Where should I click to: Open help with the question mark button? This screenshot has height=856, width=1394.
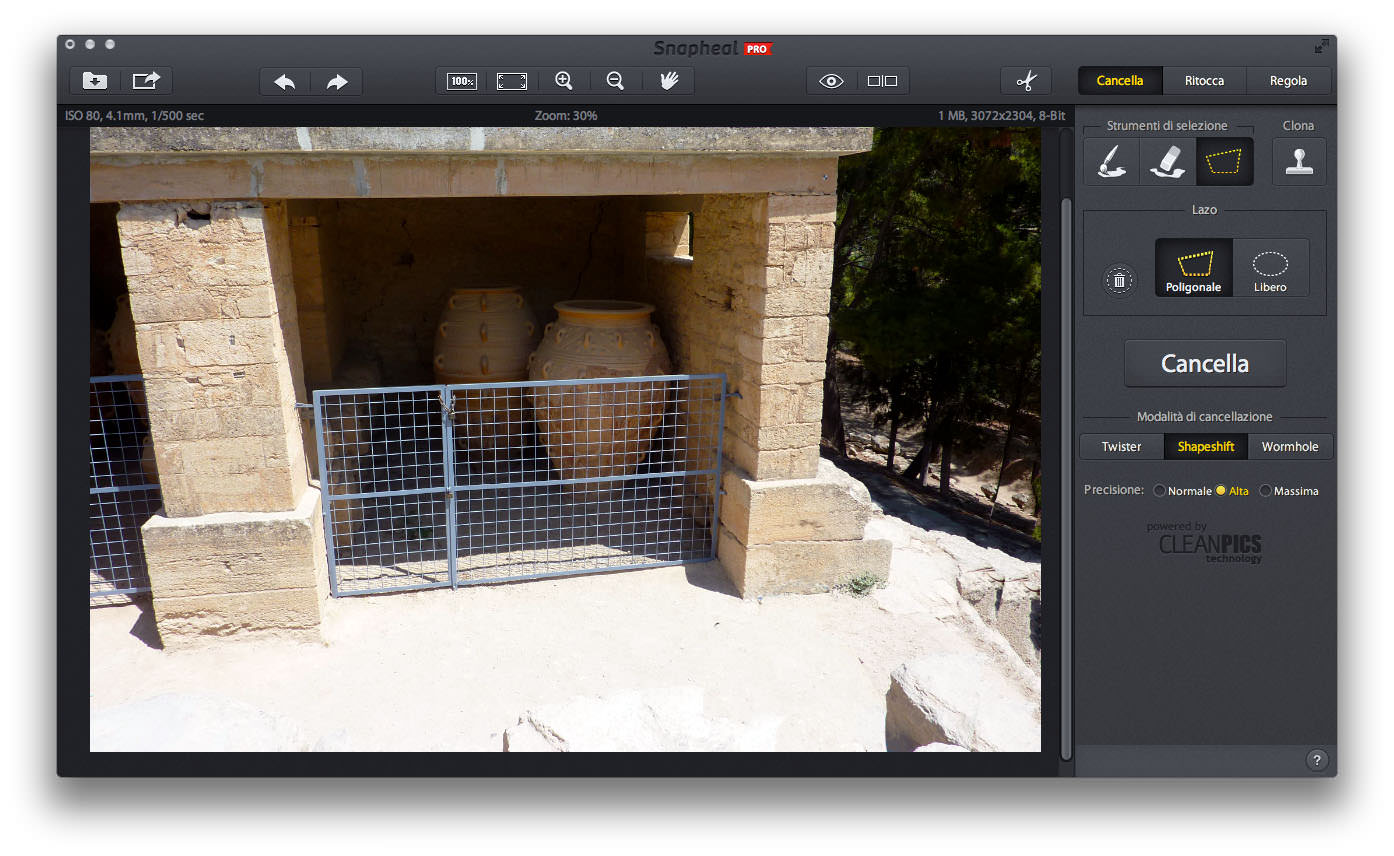coord(1317,760)
